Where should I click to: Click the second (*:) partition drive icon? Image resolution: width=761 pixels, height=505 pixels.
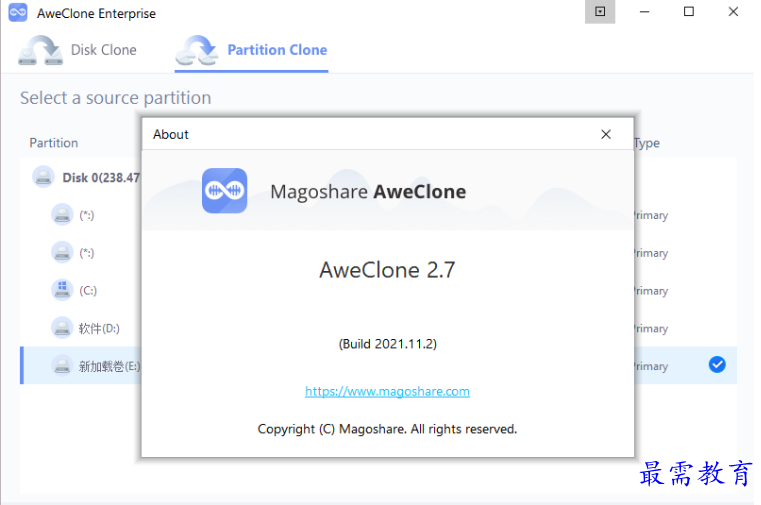click(x=63, y=254)
